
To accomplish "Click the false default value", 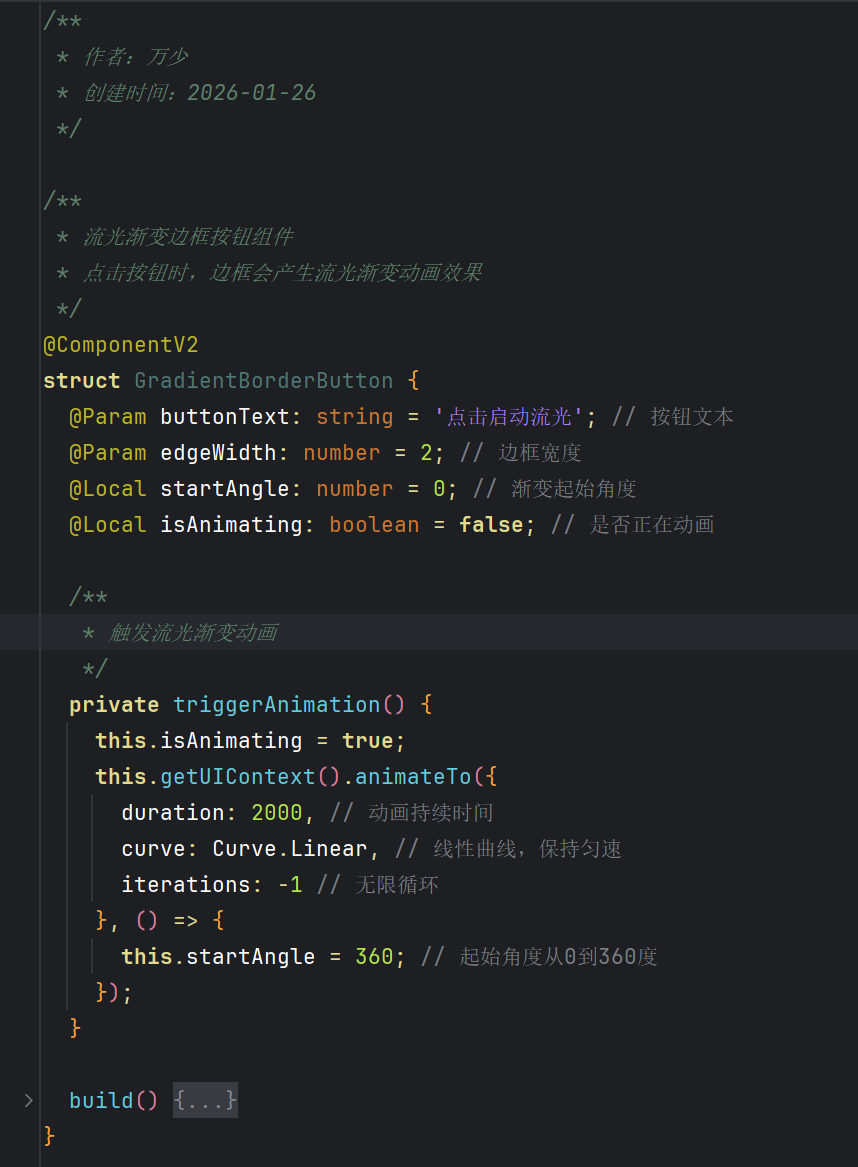I will coord(491,525).
